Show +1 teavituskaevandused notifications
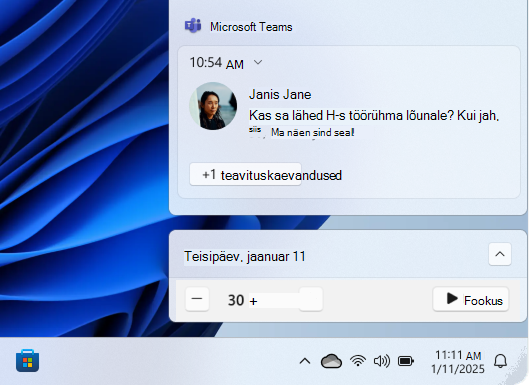Image resolution: width=529 pixels, height=385 pixels. click(246, 174)
